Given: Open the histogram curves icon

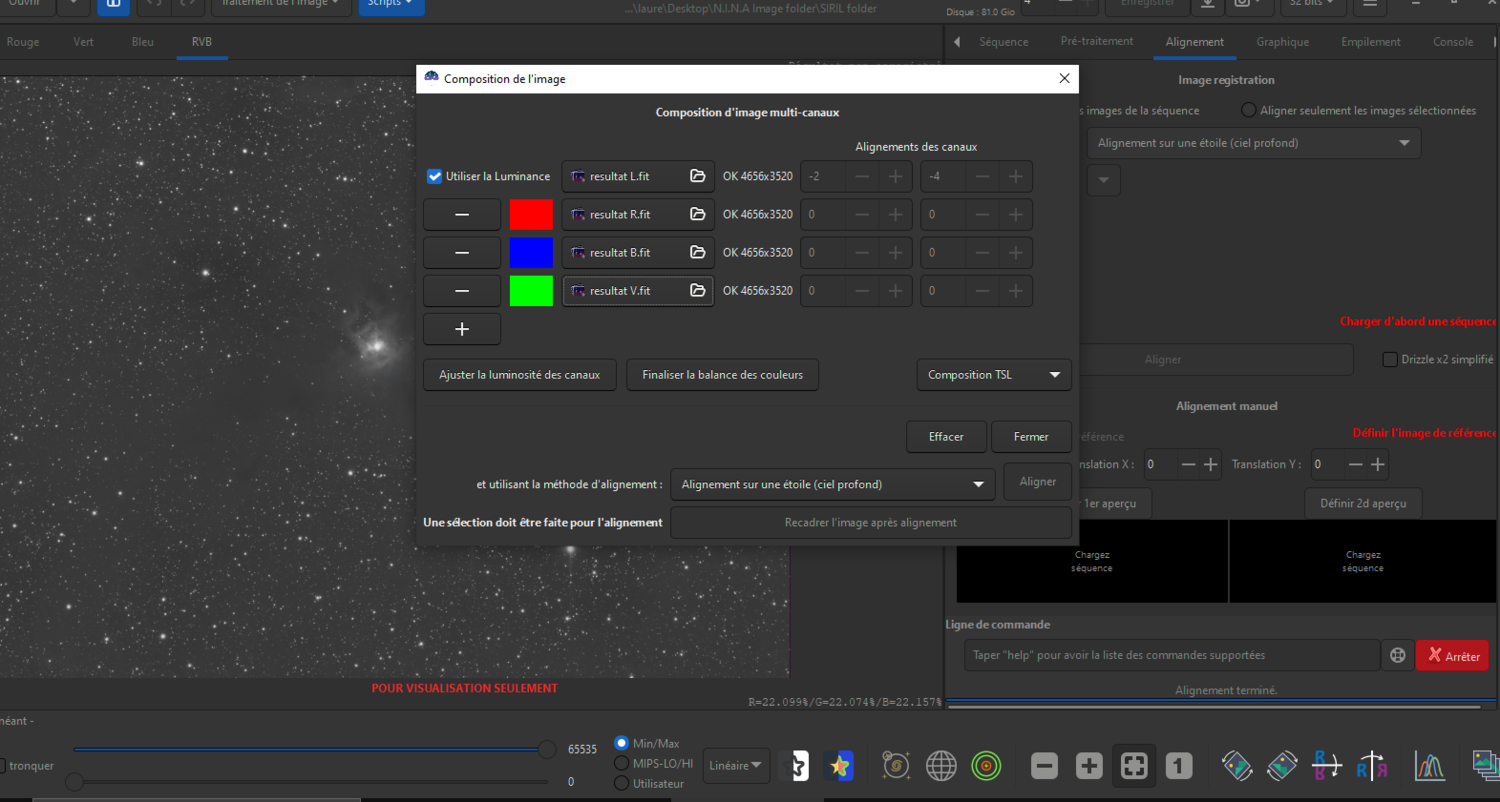Looking at the screenshot, I should click(1430, 766).
